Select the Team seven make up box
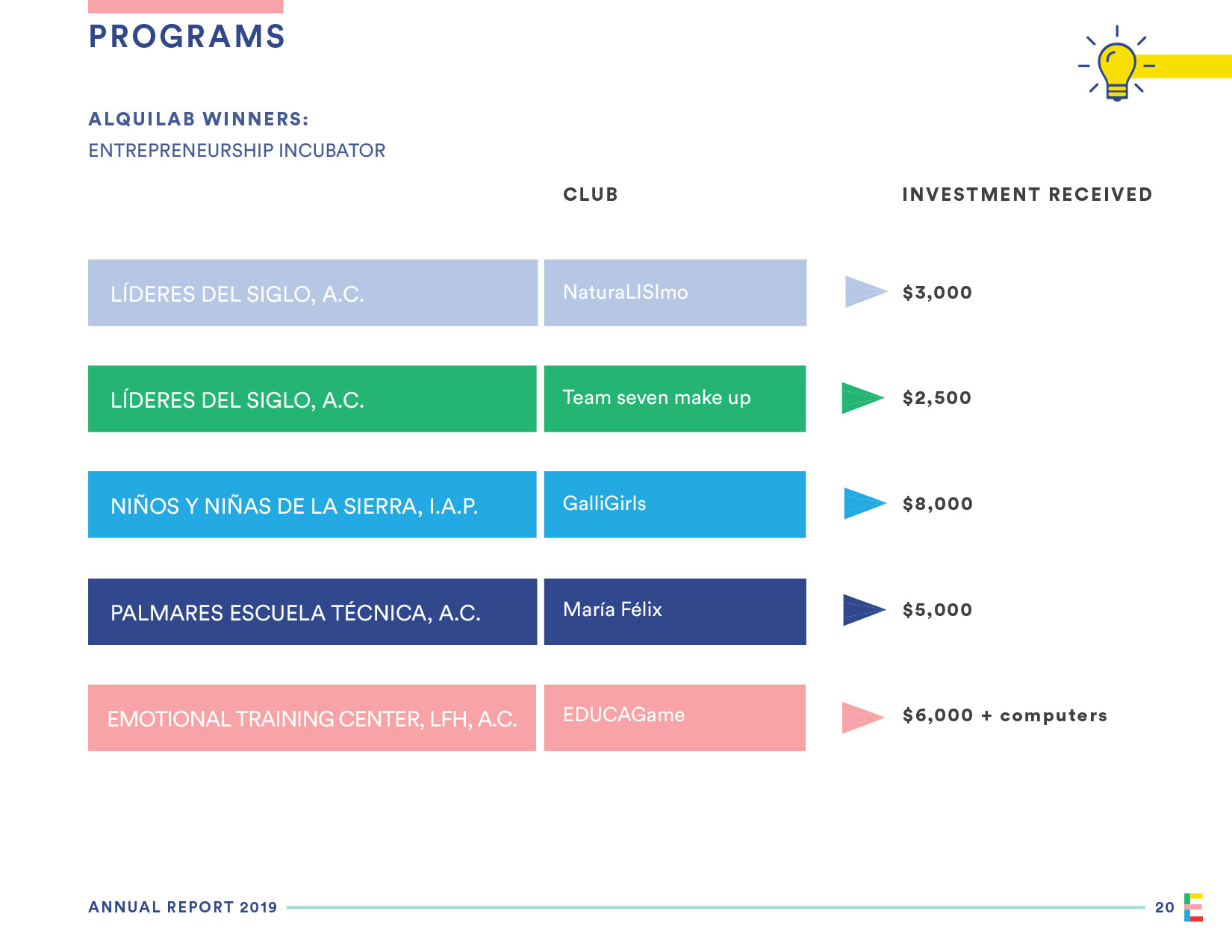The image size is (1232, 952). coord(674,399)
